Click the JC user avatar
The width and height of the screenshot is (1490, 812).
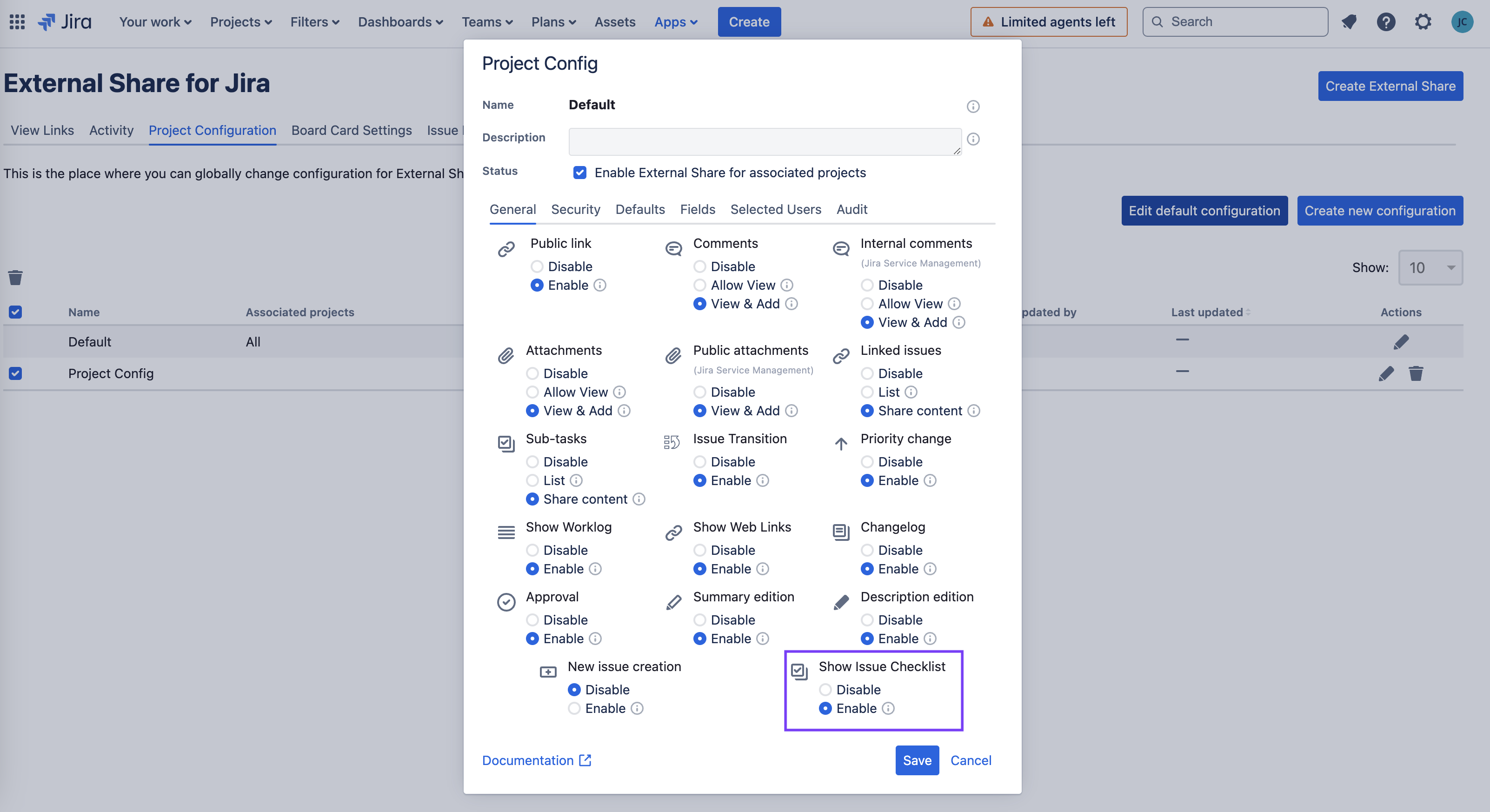click(1462, 22)
